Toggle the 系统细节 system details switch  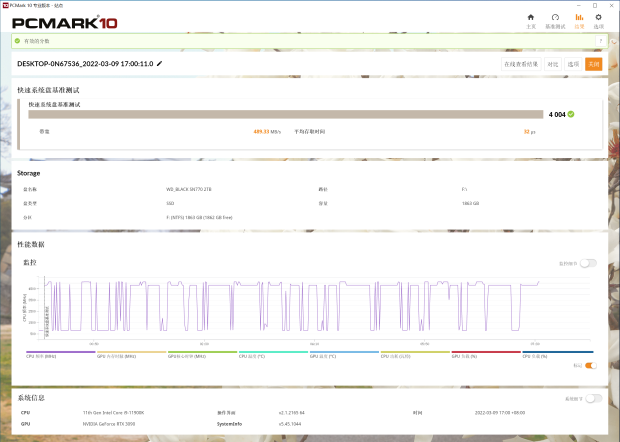[594, 399]
